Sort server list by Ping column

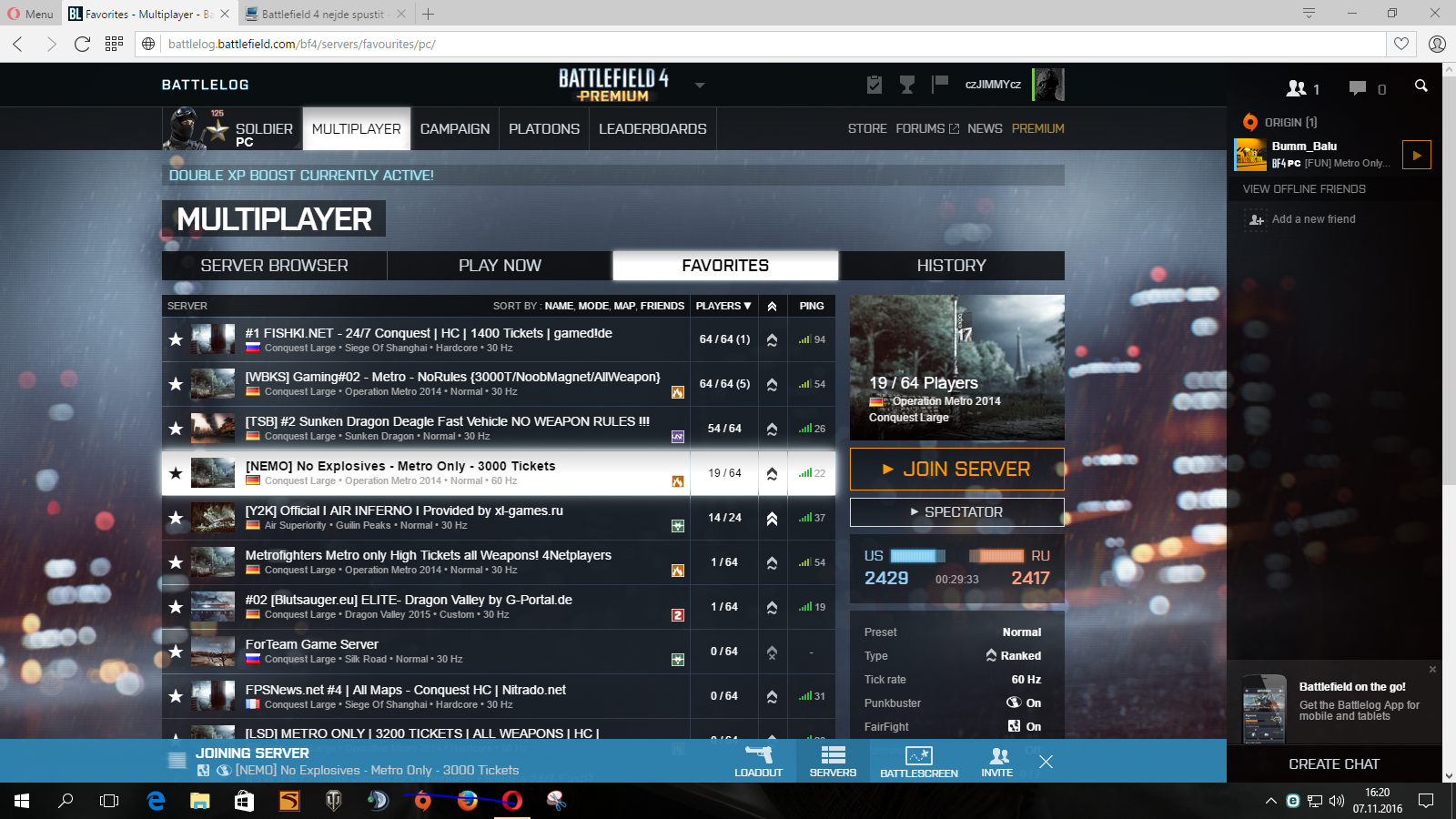[x=812, y=306]
